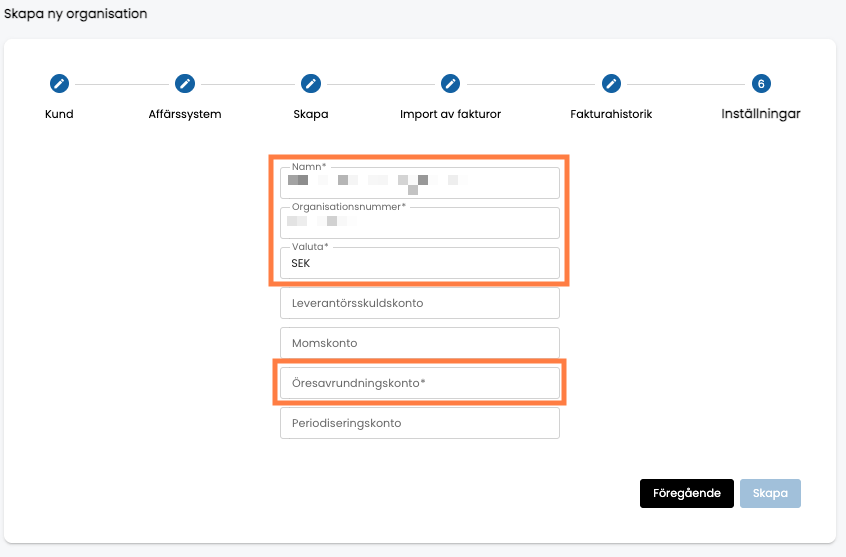
Task: Click the Inställningar step label
Action: (x=761, y=114)
